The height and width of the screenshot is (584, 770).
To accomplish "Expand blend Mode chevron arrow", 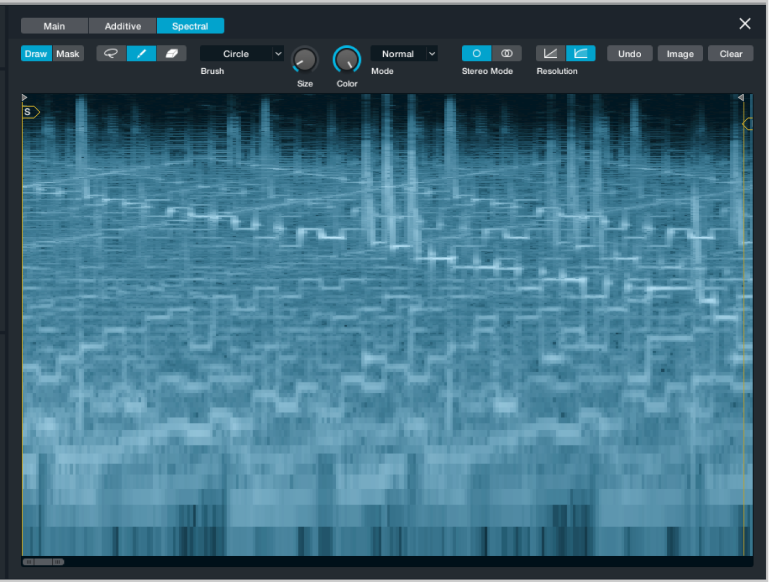I will point(432,54).
